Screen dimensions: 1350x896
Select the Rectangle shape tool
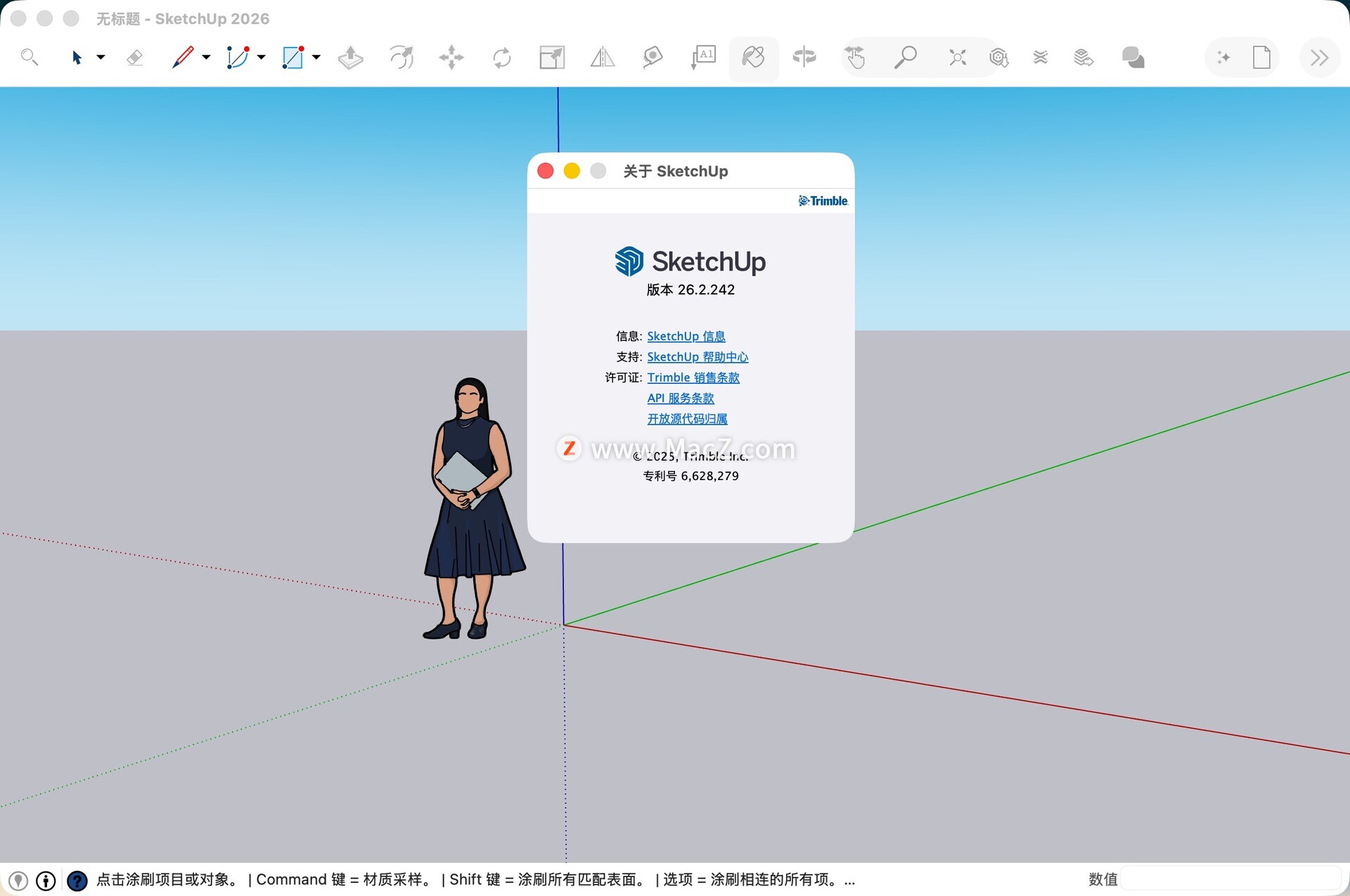pyautogui.click(x=292, y=57)
